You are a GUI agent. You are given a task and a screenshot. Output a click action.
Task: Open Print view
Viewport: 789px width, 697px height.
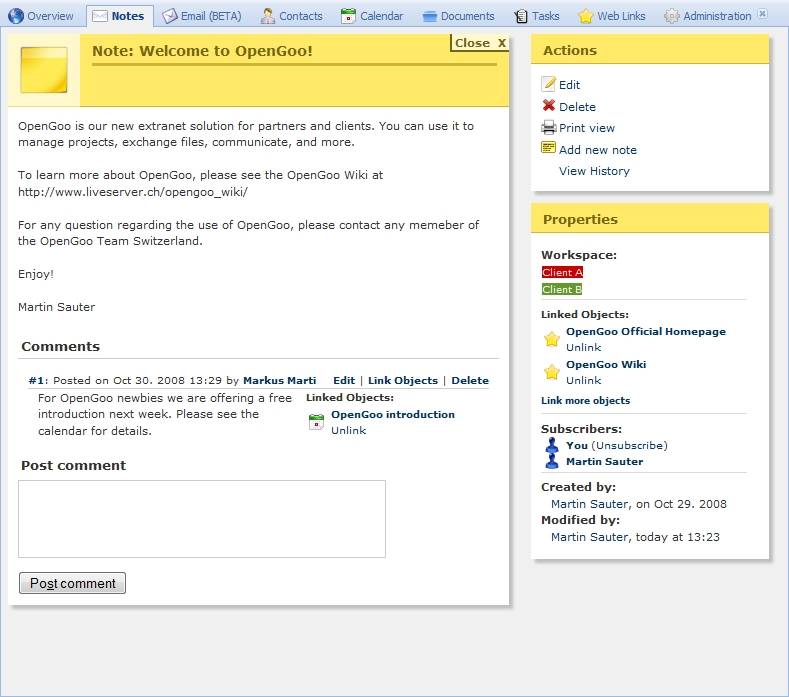587,128
